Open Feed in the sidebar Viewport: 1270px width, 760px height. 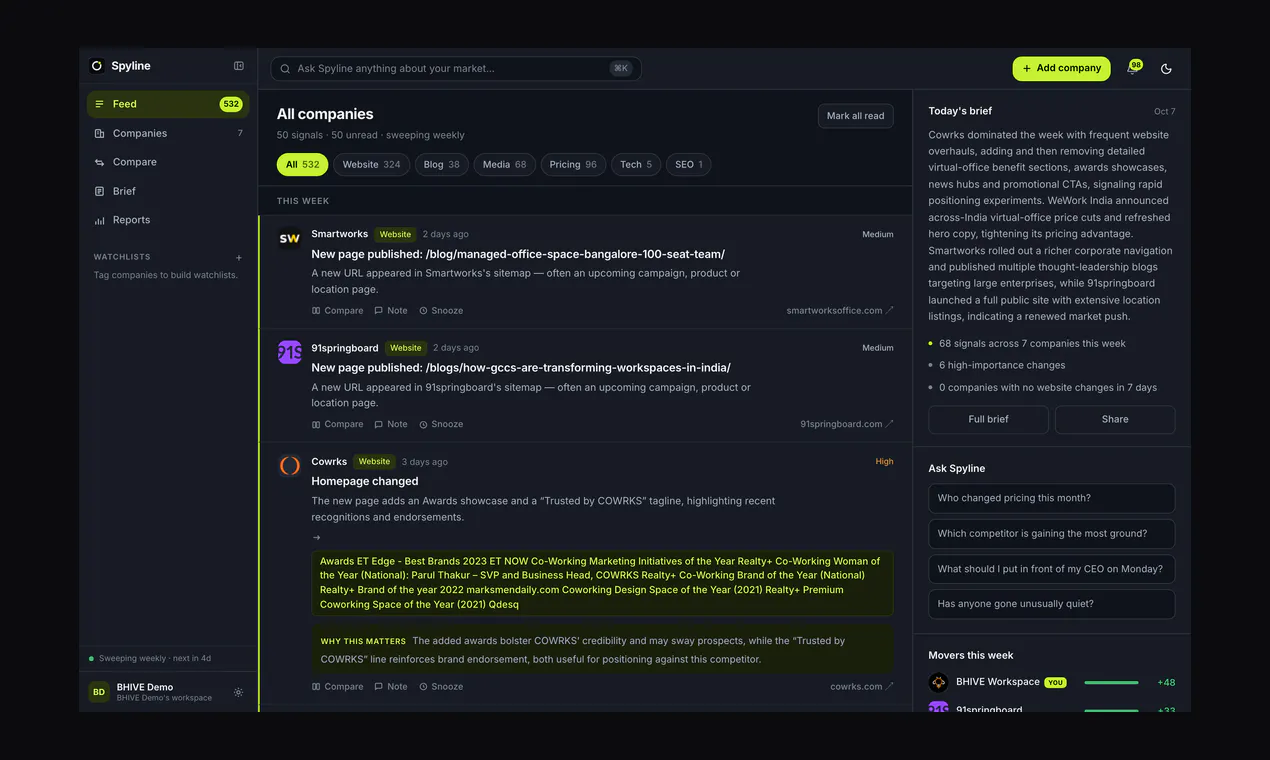(x=168, y=104)
